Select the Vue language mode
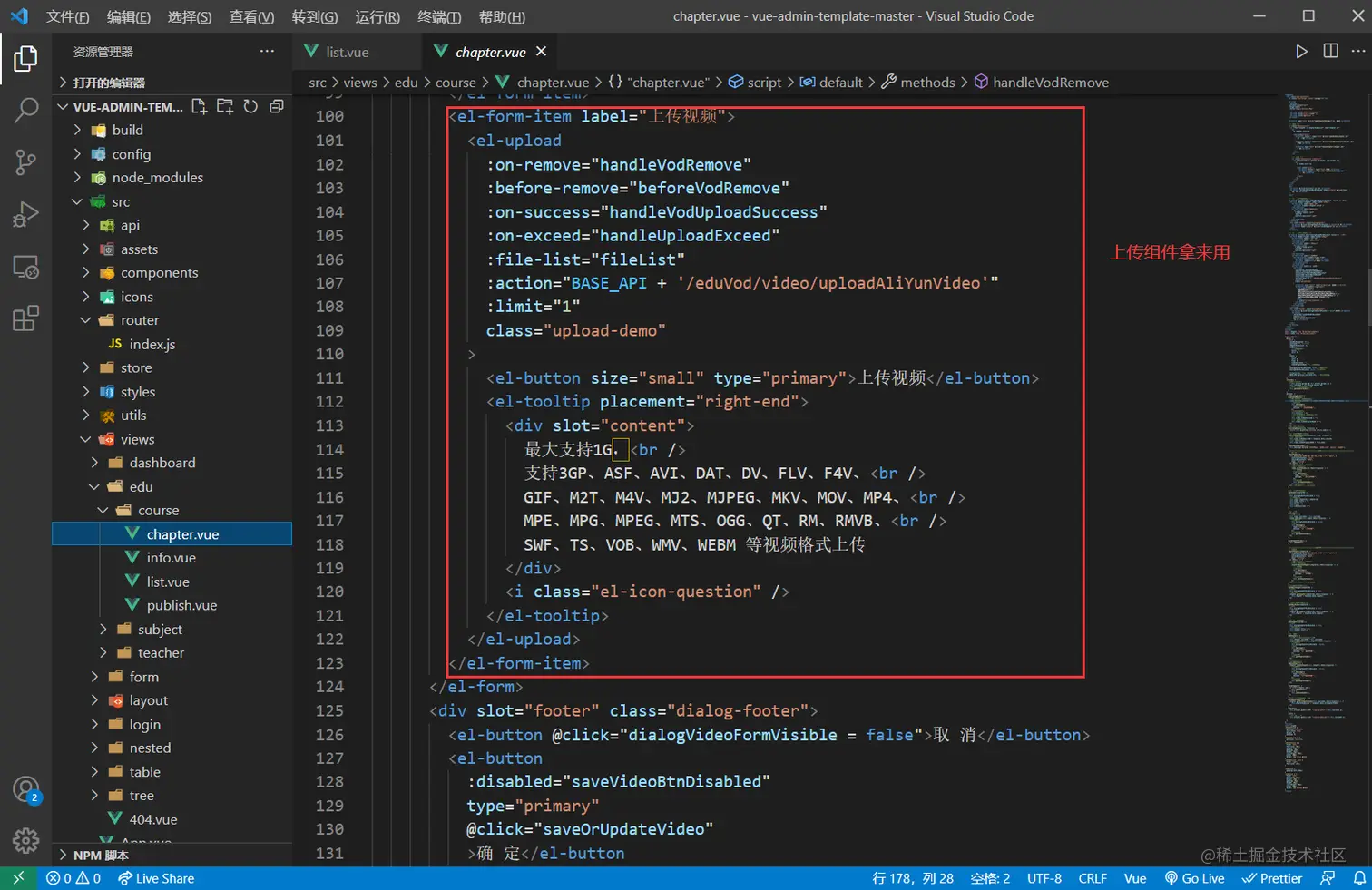1372x890 pixels. [1135, 878]
